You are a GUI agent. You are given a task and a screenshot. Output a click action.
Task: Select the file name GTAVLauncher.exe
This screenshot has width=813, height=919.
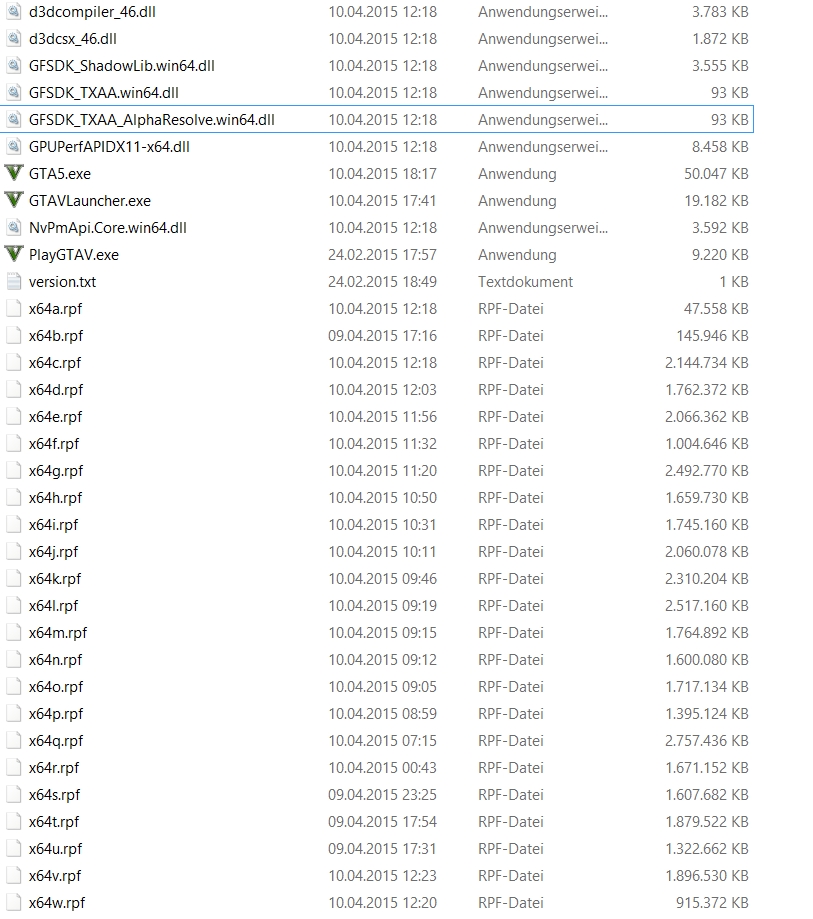click(90, 201)
